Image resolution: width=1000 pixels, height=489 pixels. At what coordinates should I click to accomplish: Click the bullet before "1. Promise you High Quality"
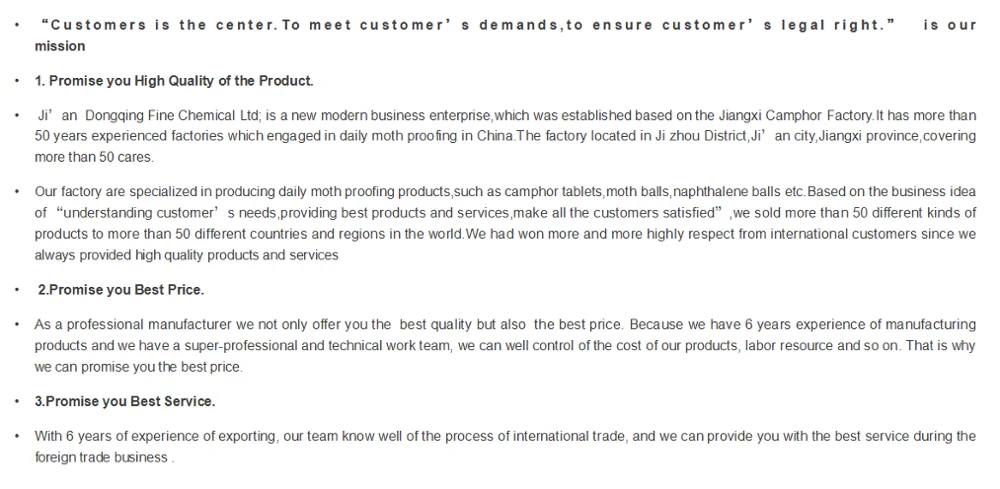coord(20,80)
